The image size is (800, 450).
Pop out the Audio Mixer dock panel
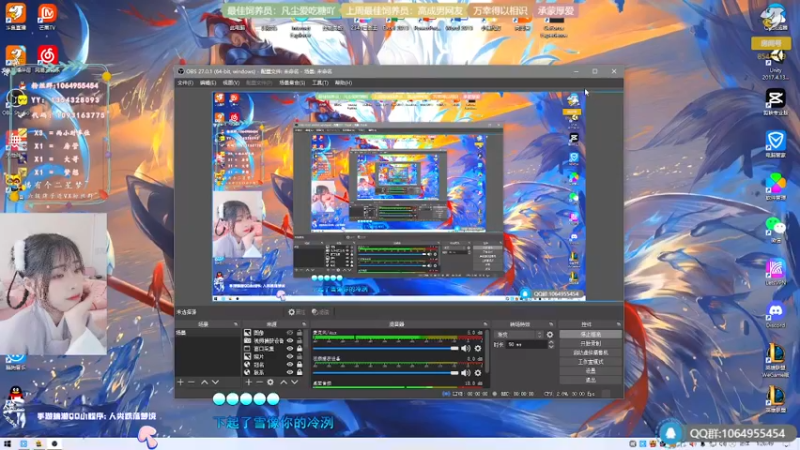click(485, 324)
